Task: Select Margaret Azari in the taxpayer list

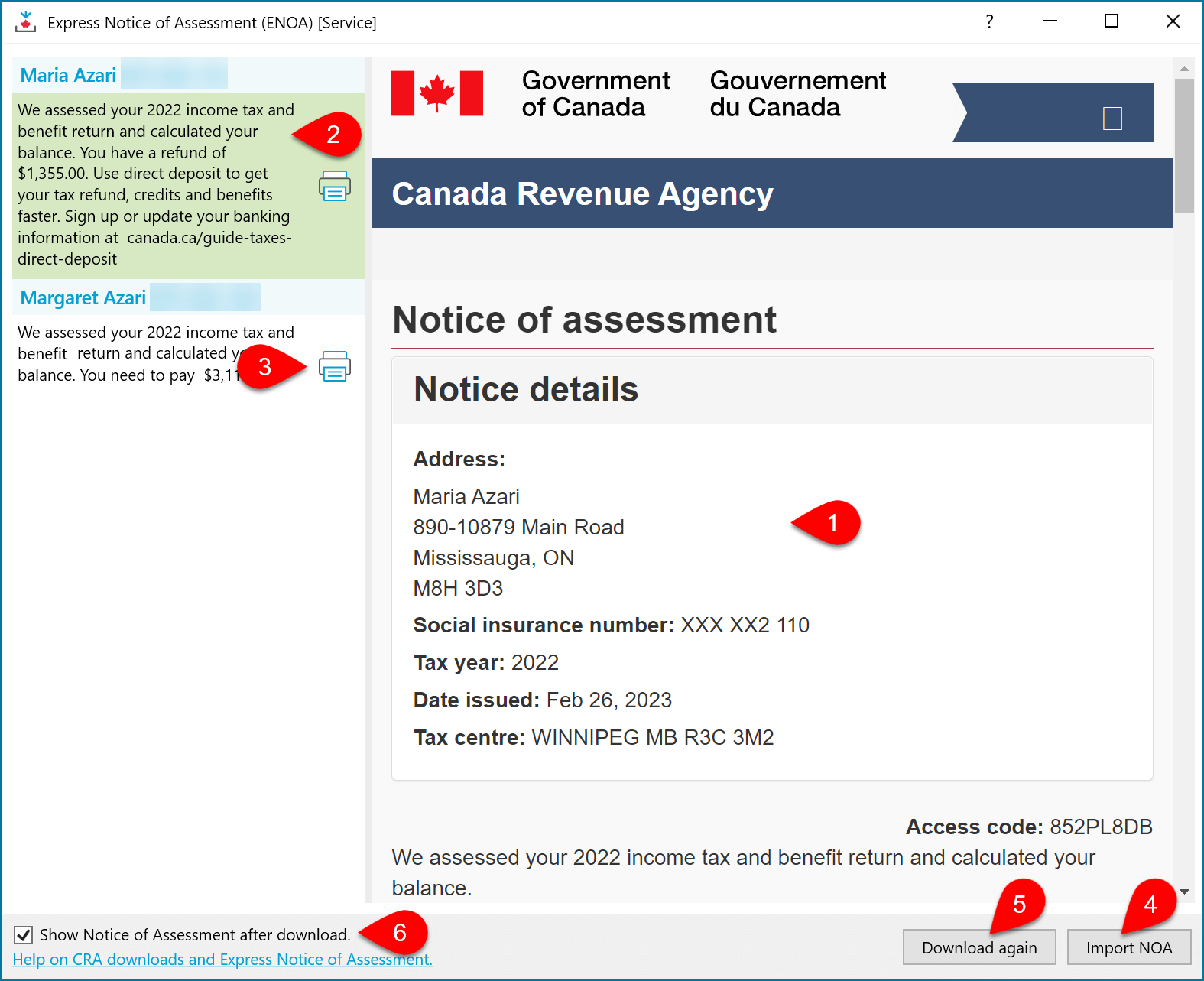Action: click(83, 297)
